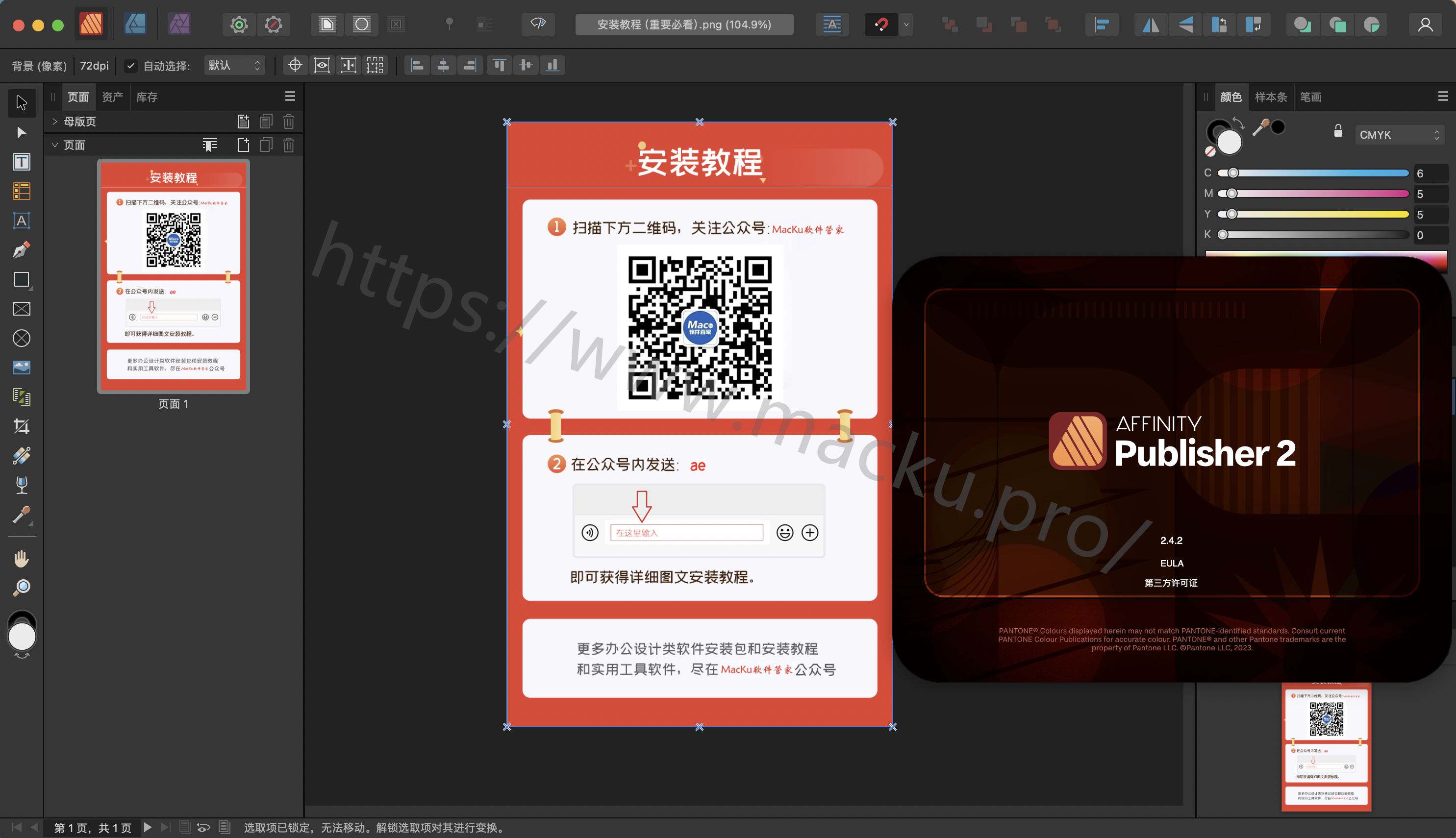Select the Transparency wine glass tool
The width and height of the screenshot is (1456, 838).
(x=21, y=485)
